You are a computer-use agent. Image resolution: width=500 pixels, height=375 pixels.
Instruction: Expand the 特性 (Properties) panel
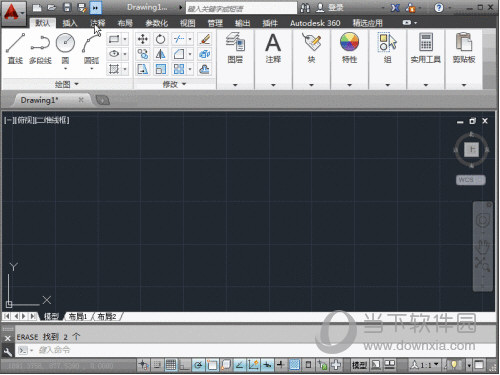click(x=349, y=85)
